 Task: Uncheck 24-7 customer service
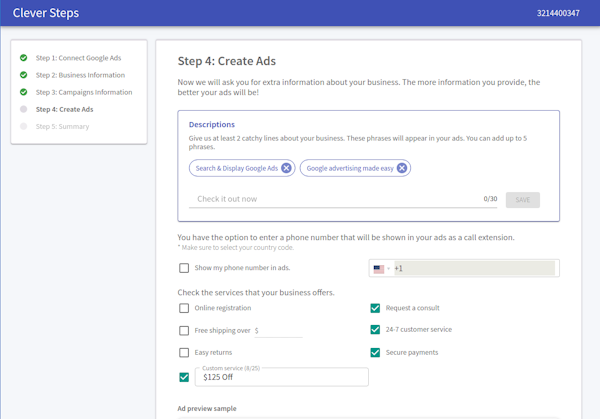coord(375,330)
